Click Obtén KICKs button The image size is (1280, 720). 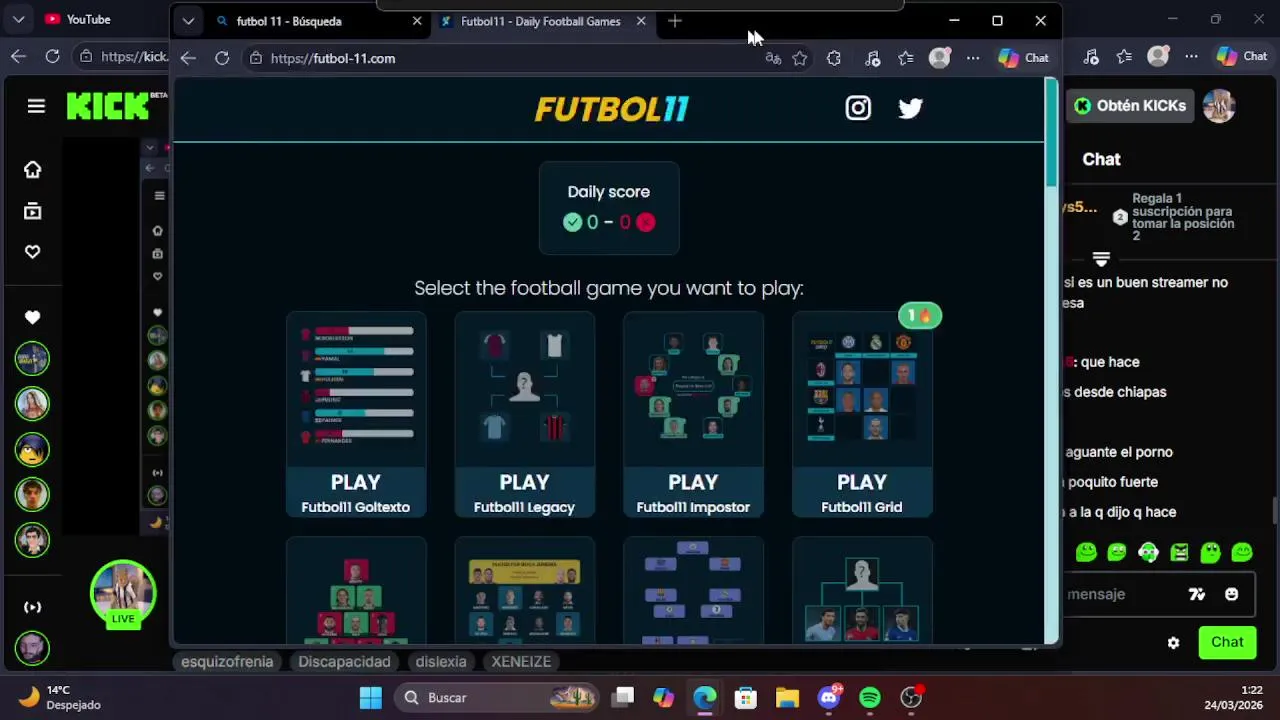pyautogui.click(x=1130, y=106)
